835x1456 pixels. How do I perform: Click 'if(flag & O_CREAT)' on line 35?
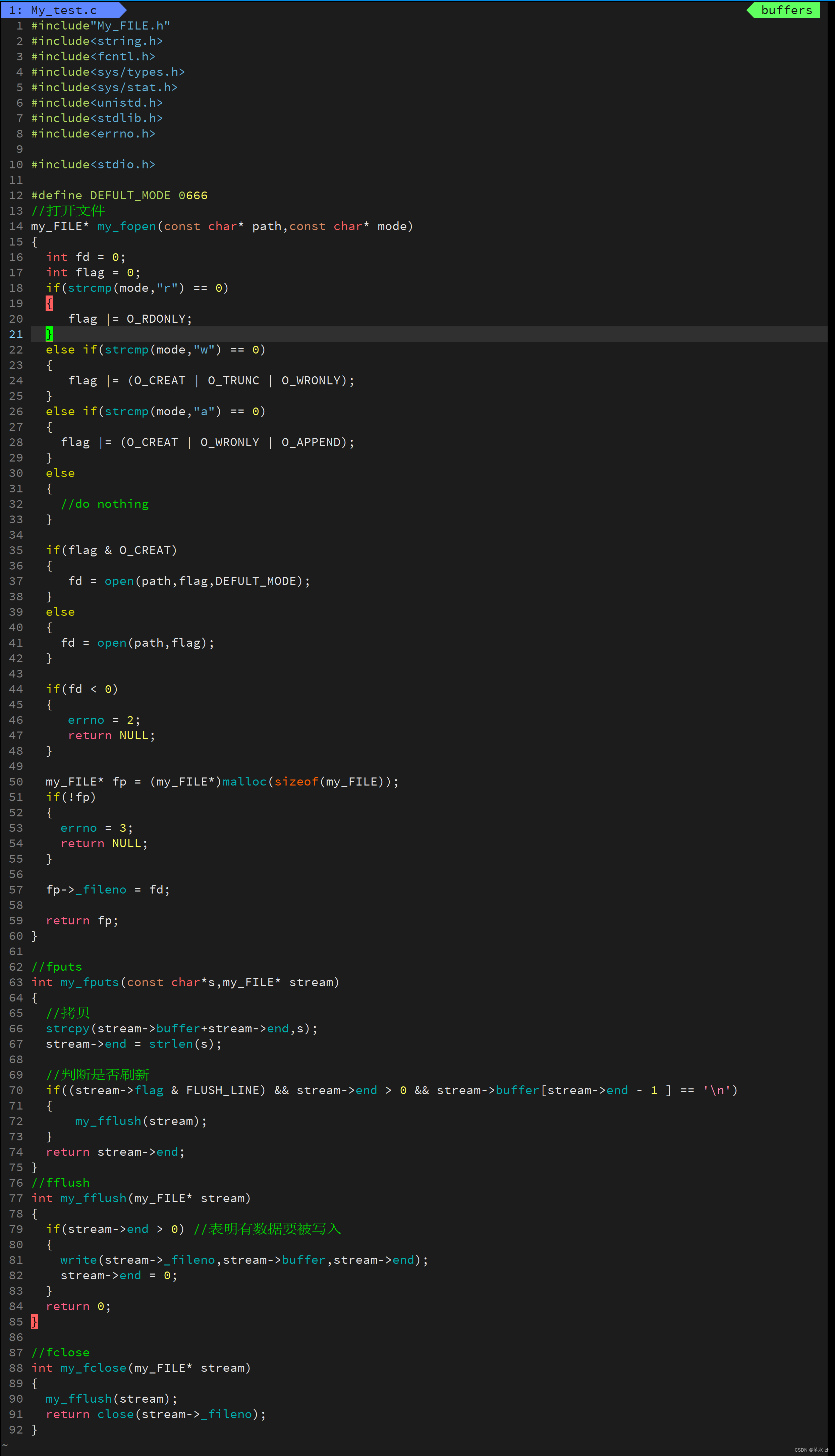point(112,550)
